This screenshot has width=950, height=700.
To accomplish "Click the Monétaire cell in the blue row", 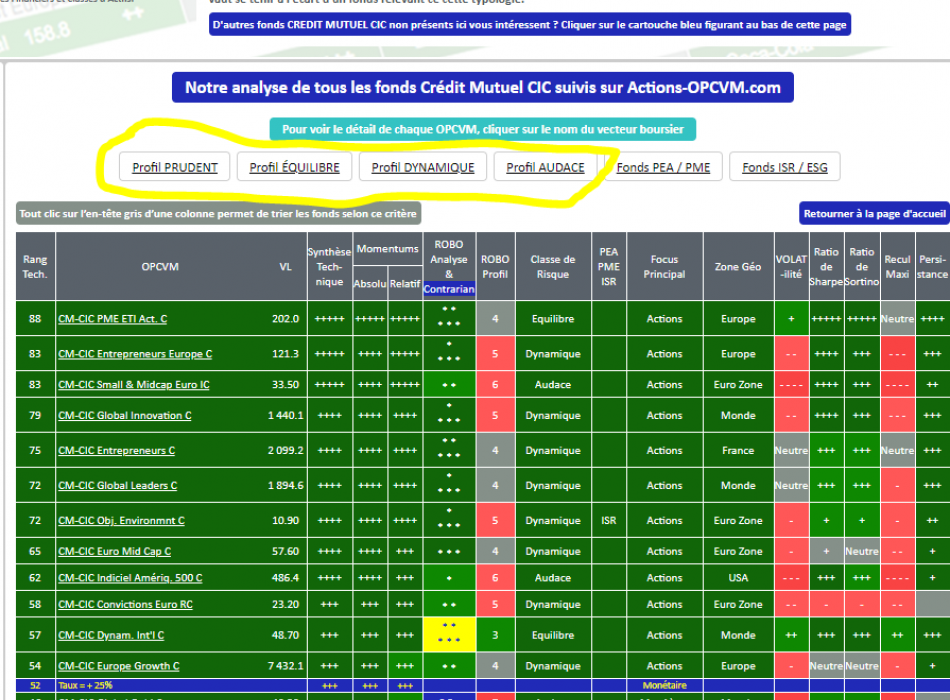I will [x=665, y=685].
